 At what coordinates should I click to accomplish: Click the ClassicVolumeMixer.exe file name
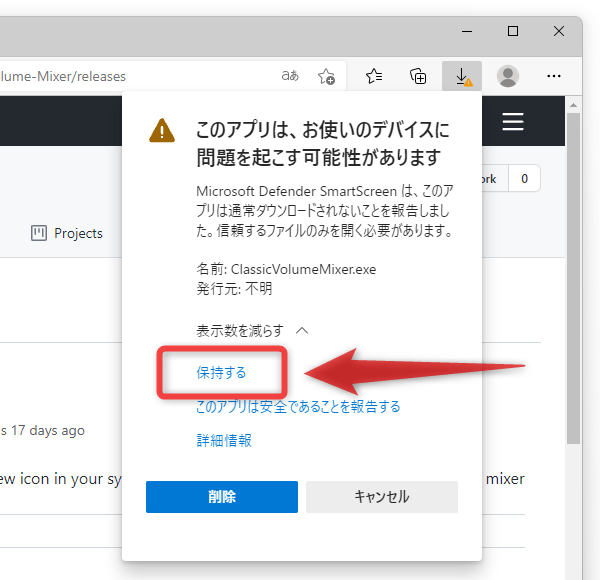tap(303, 269)
